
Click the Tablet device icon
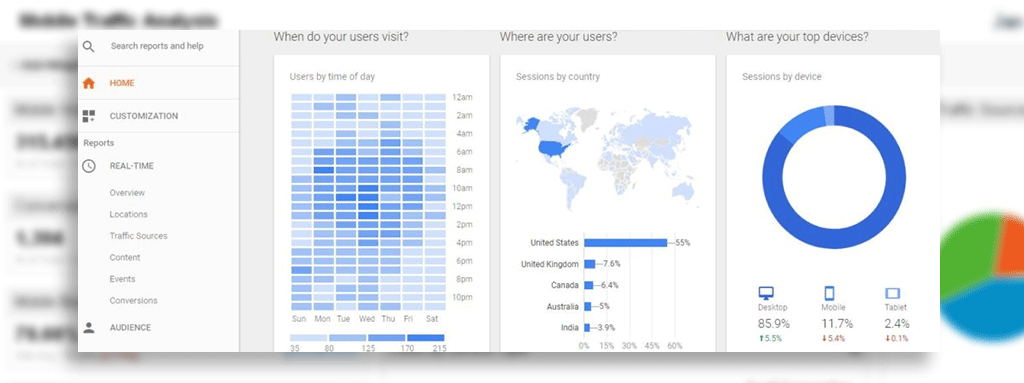click(892, 293)
